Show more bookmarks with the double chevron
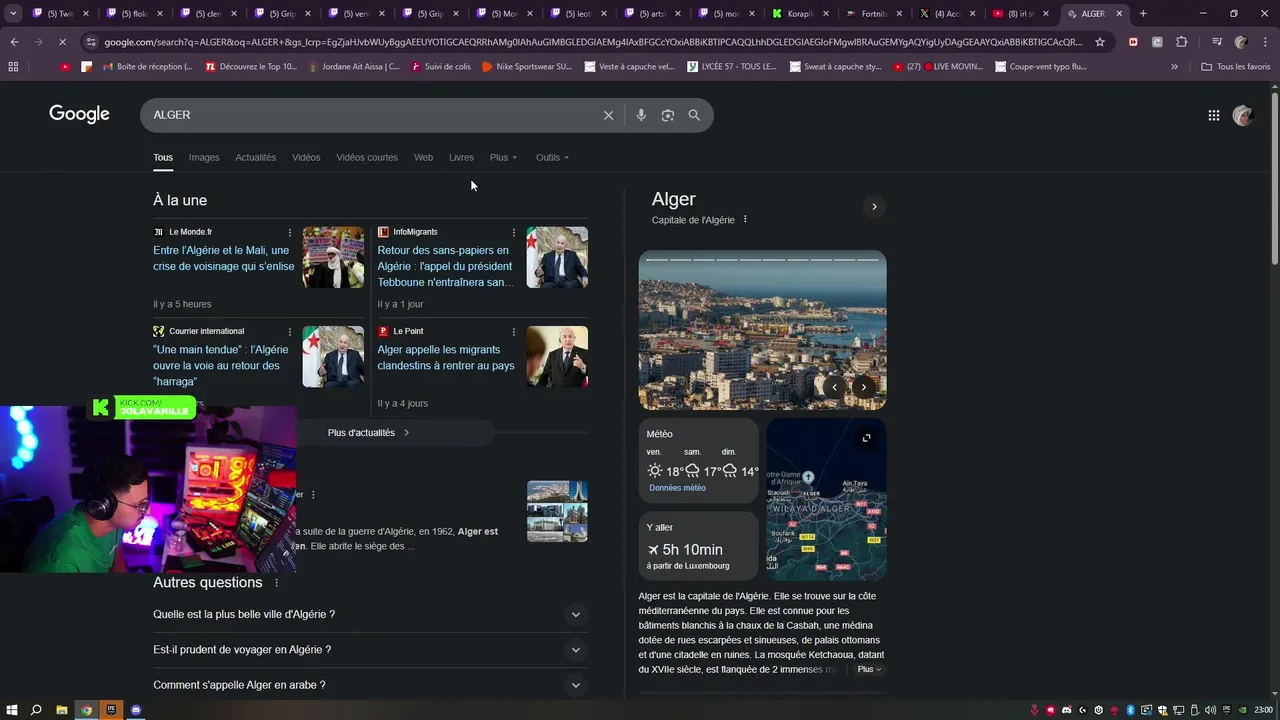The image size is (1280, 720). point(1174,66)
